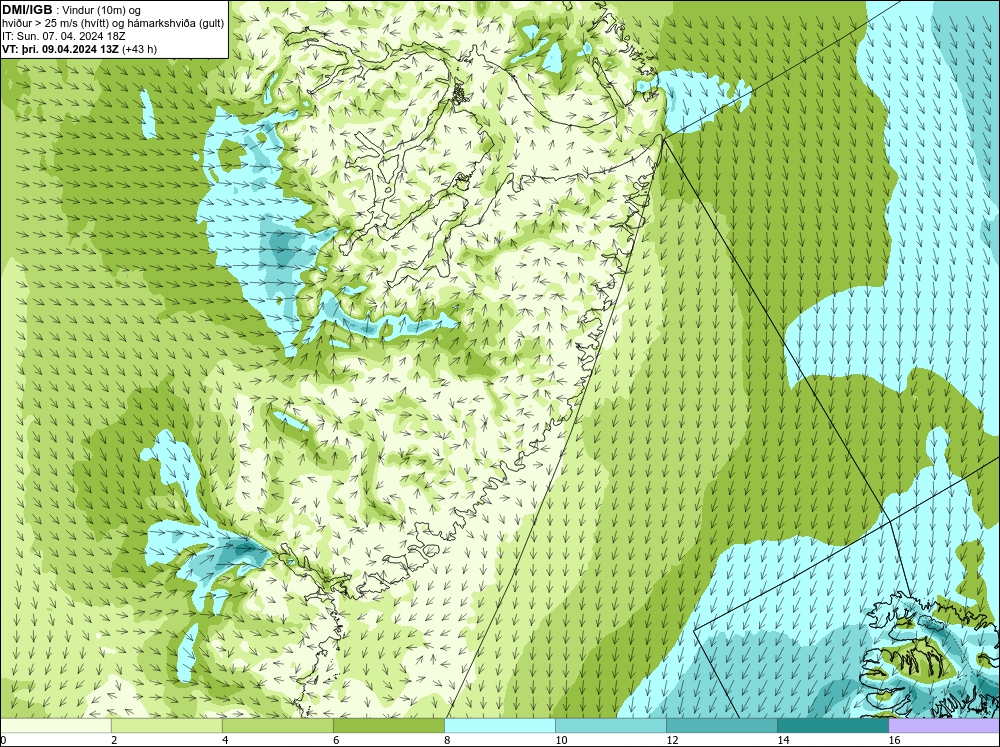Screen dimensions: 1000x747
Task: Click the legend label '6'
Action: coord(336,740)
